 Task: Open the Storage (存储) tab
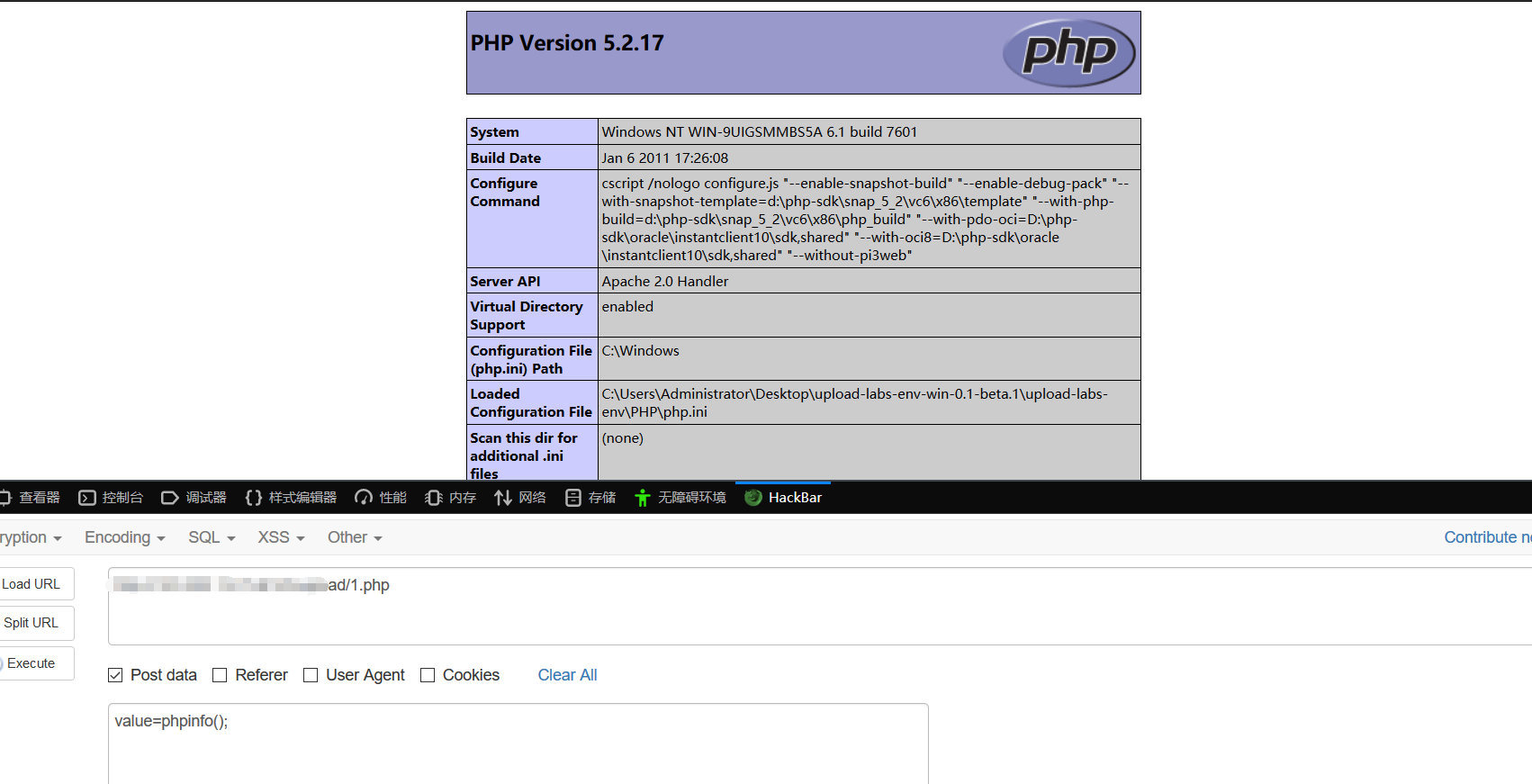coord(590,498)
